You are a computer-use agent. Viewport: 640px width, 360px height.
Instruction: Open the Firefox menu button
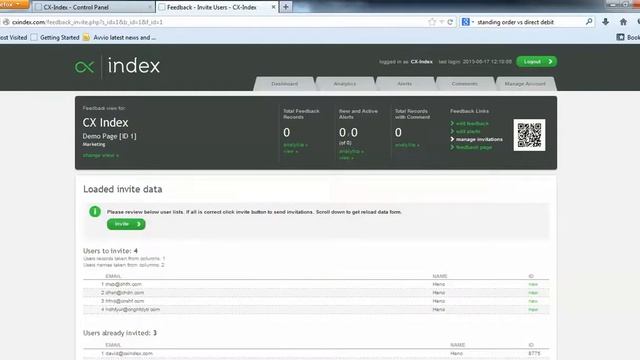tap(13, 4)
